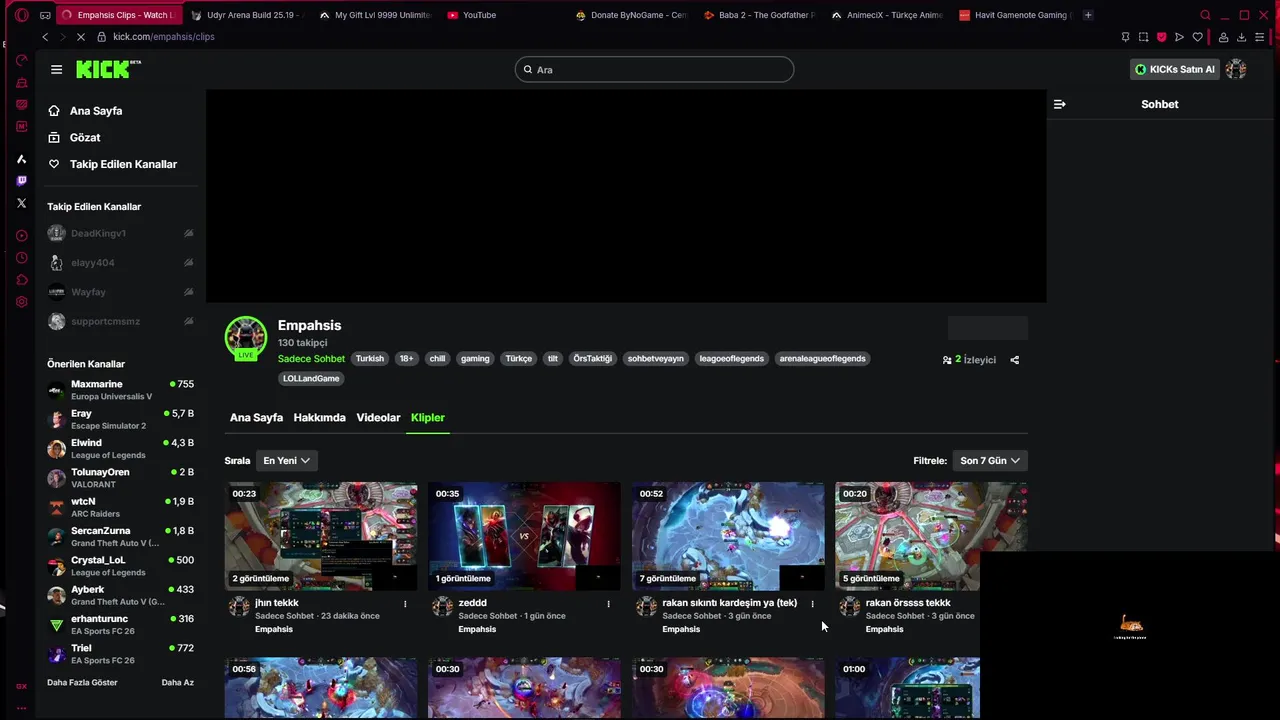
Task: Switch to Videolar tab
Action: [378, 418]
